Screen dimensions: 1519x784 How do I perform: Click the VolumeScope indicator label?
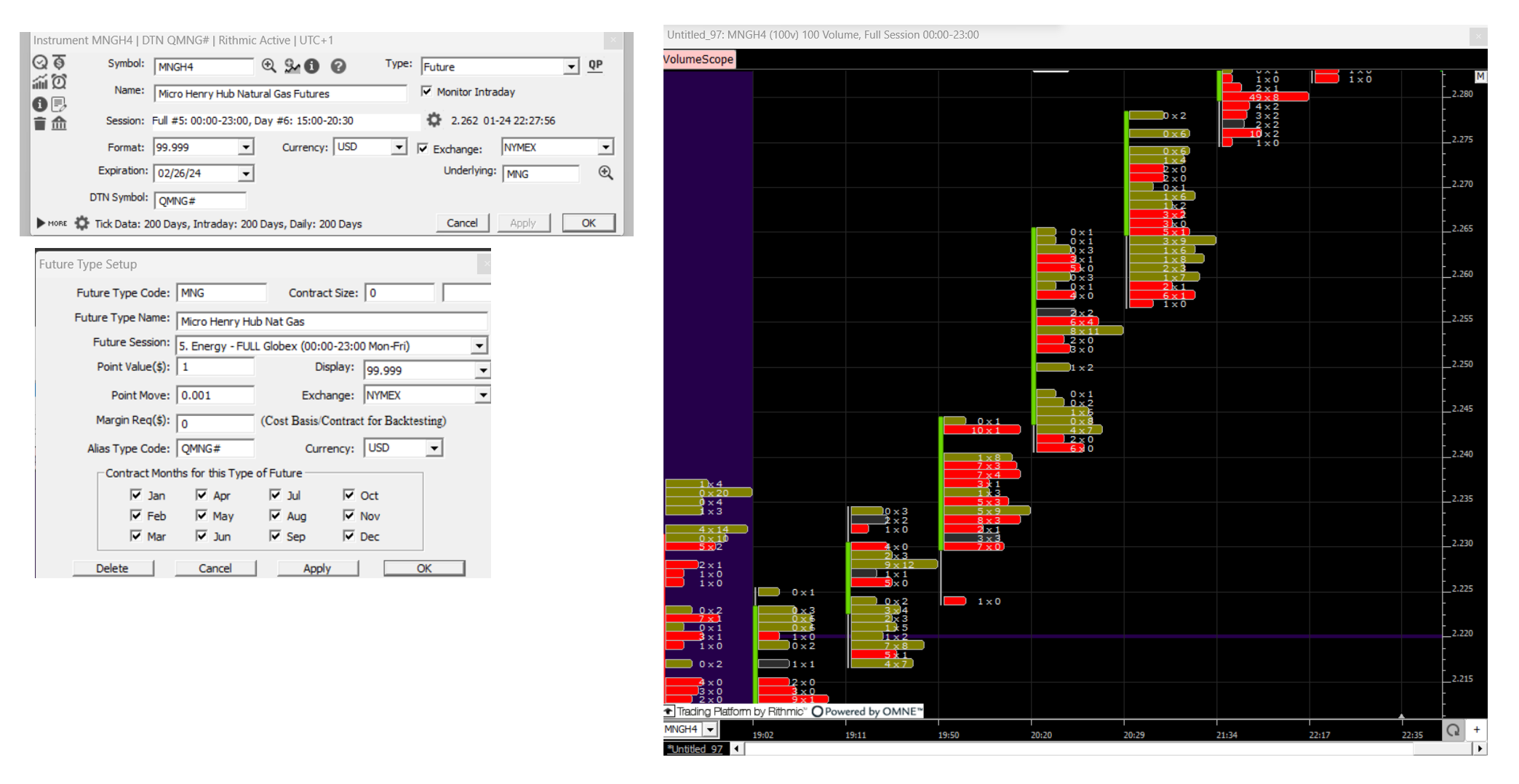point(698,59)
